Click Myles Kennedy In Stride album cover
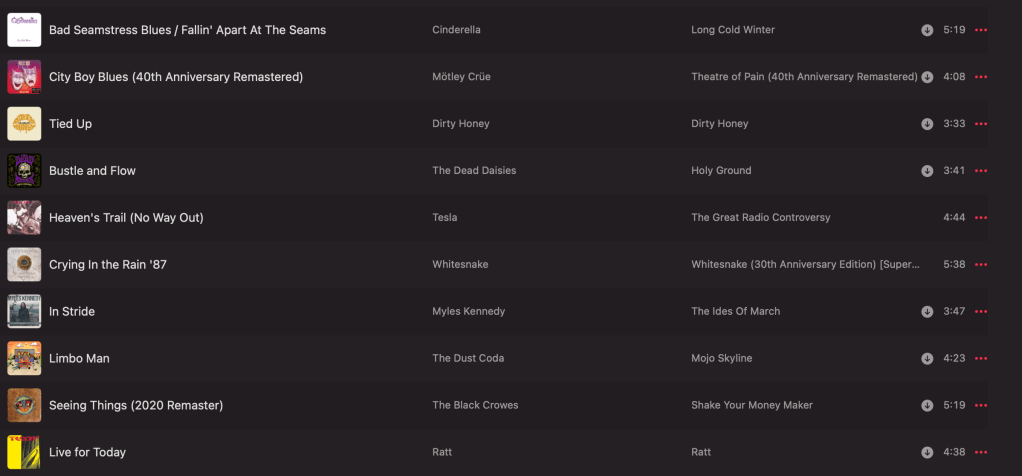 (x=24, y=311)
